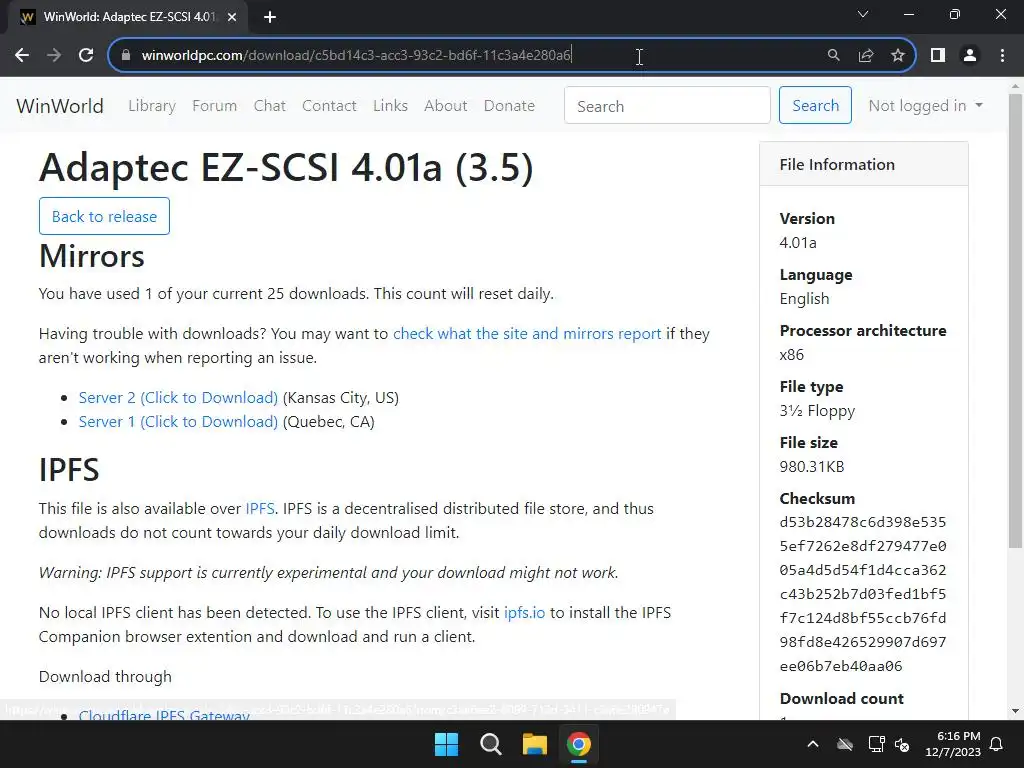
Task: Download from Server 1 (Quebec)
Action: [178, 422]
